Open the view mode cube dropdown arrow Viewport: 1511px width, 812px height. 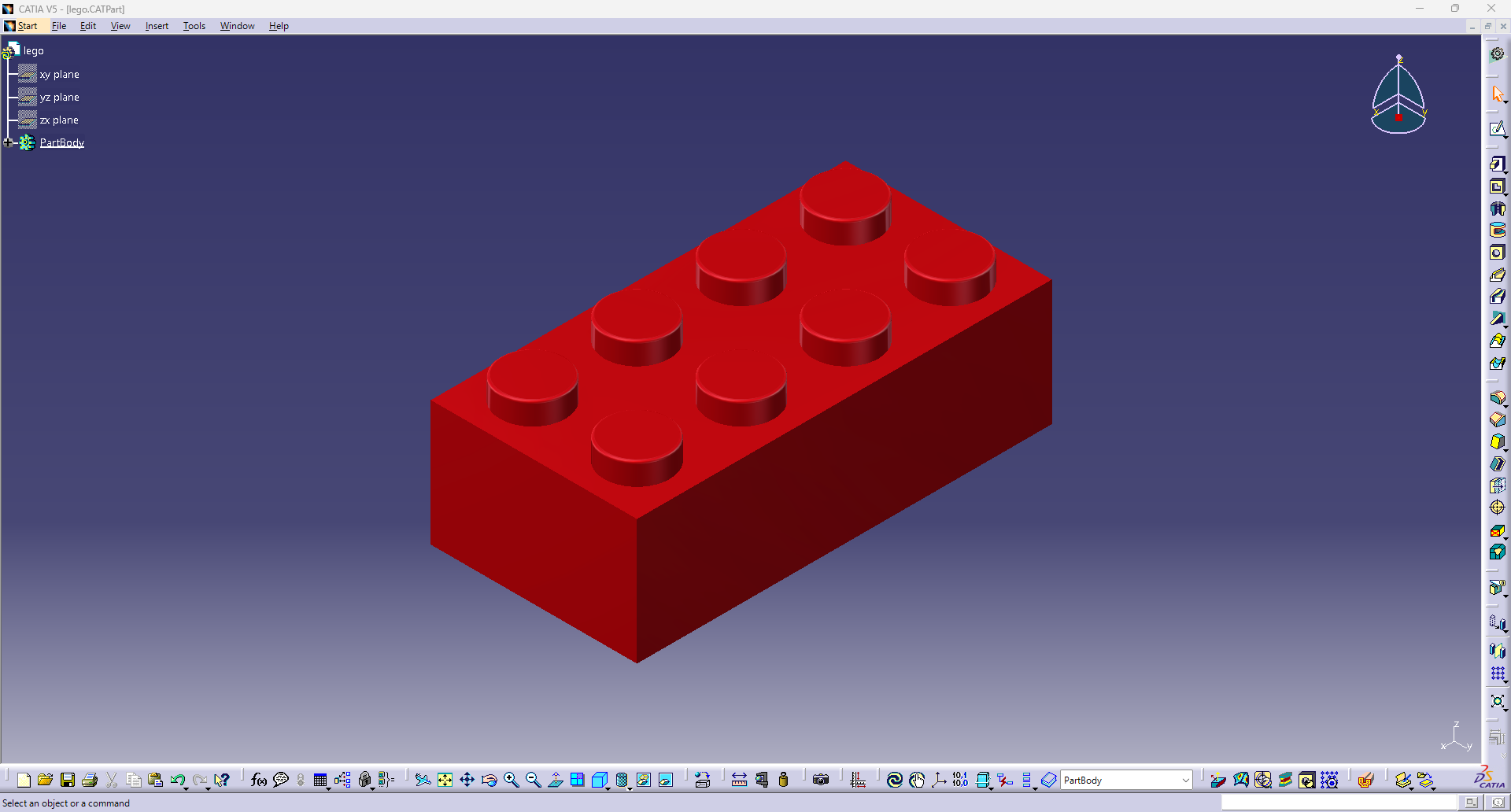pyautogui.click(x=608, y=788)
